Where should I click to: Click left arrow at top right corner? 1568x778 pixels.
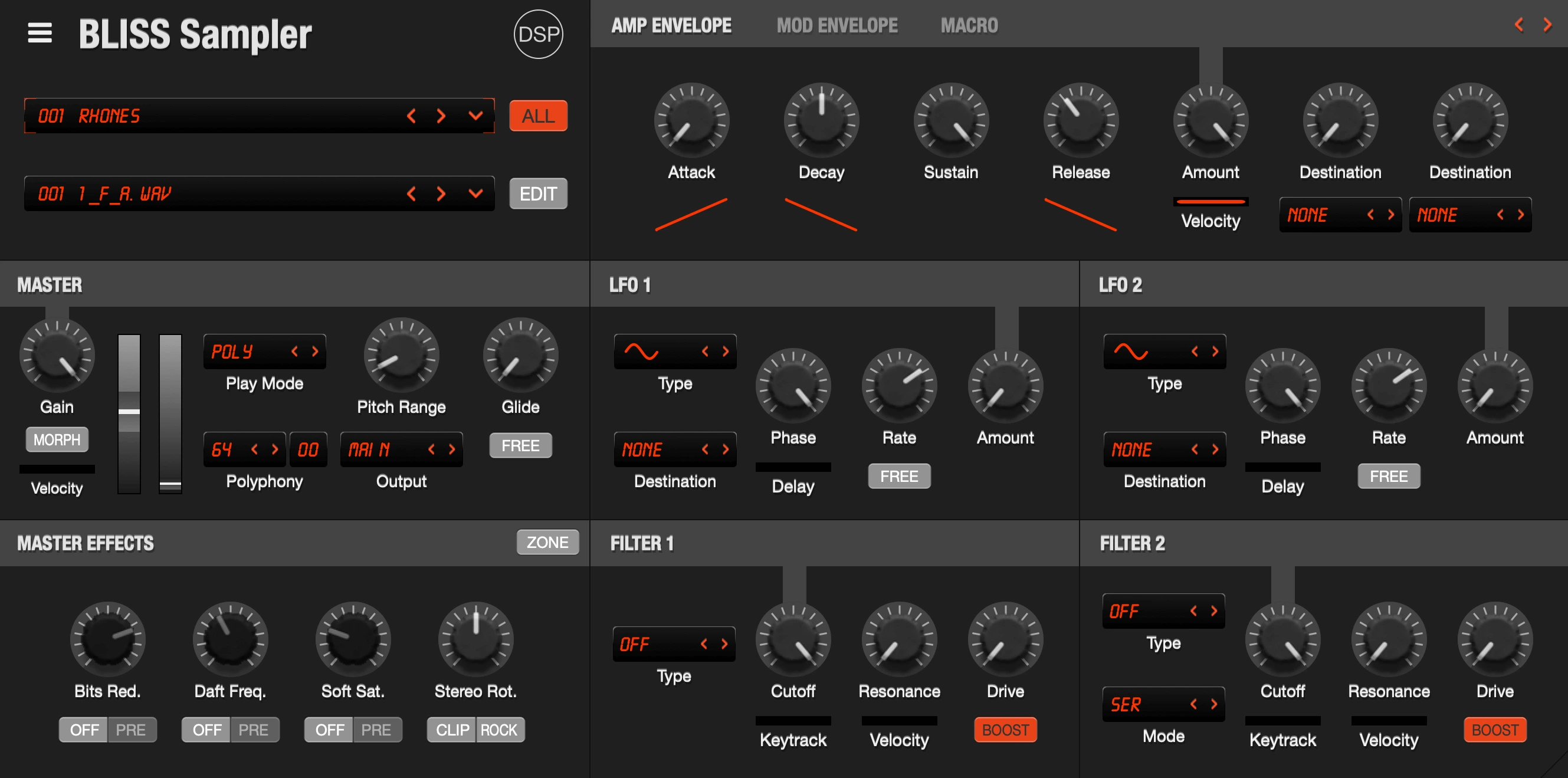(1518, 25)
